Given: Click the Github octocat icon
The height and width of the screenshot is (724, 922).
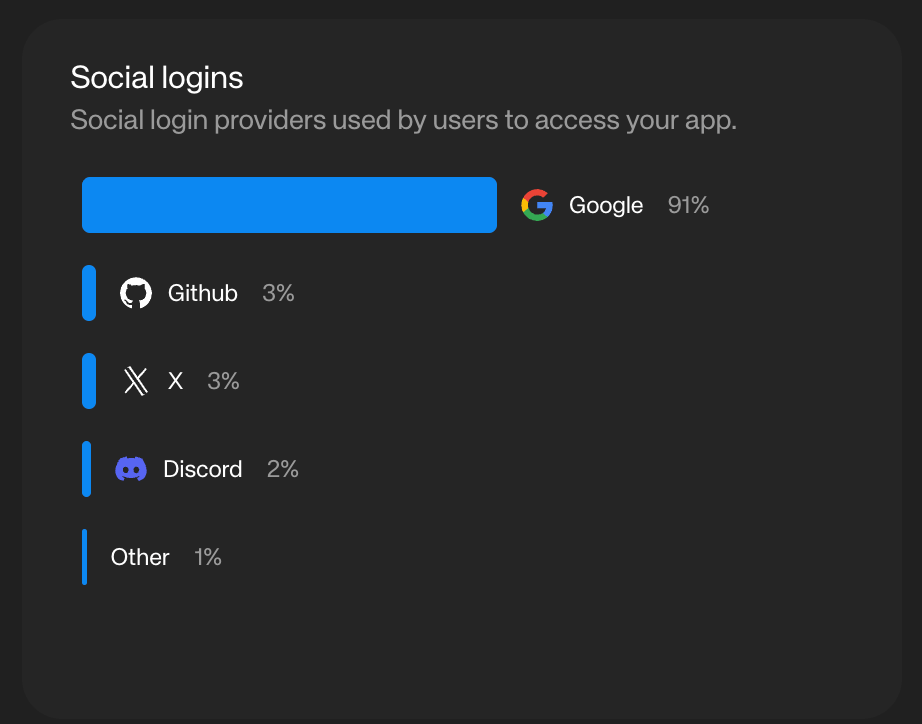Looking at the screenshot, I should click(x=136, y=293).
